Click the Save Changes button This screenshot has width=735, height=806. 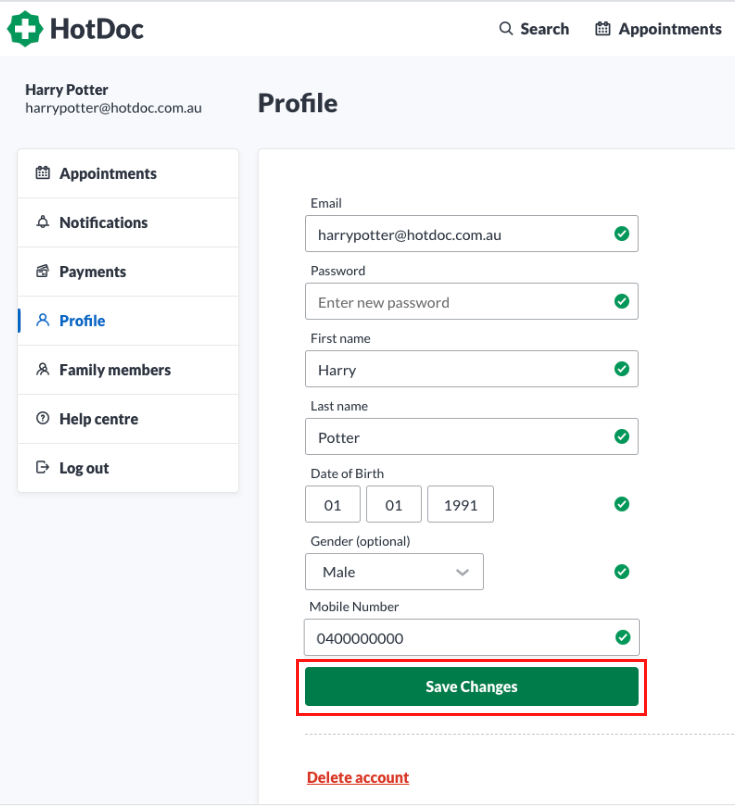471,687
